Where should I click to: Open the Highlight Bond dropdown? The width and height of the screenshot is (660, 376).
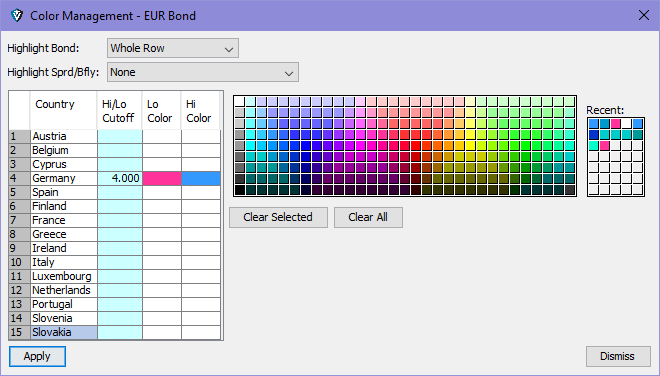[x=173, y=48]
